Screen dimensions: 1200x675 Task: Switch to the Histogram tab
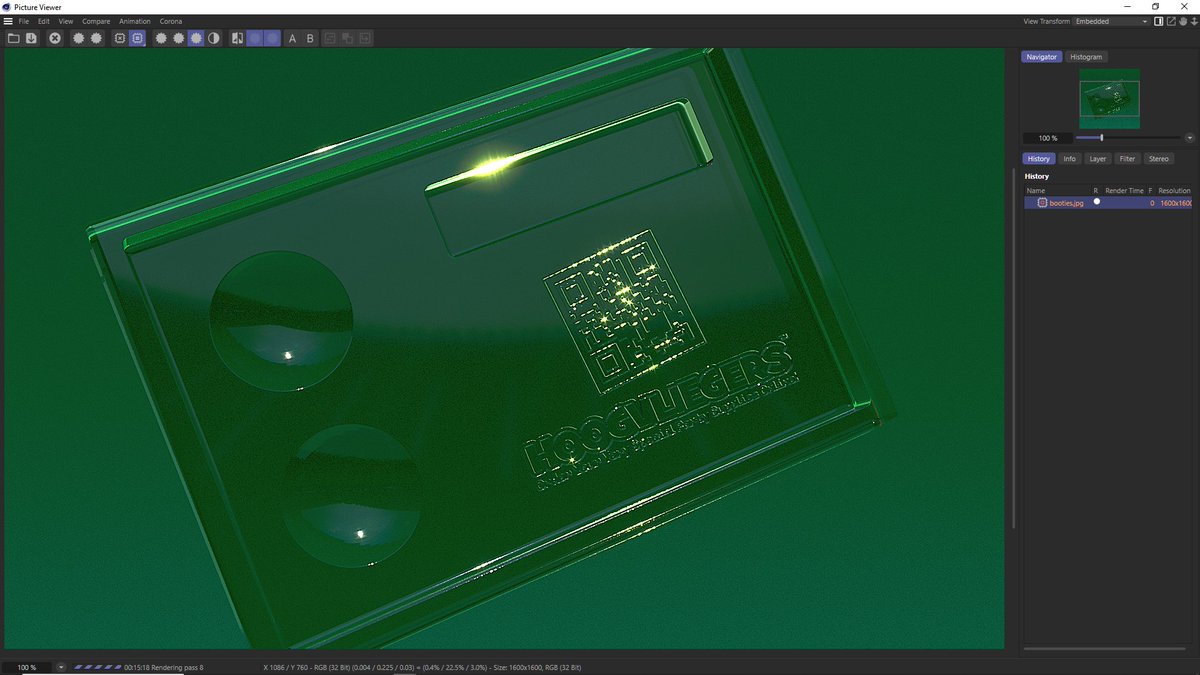(x=1086, y=57)
